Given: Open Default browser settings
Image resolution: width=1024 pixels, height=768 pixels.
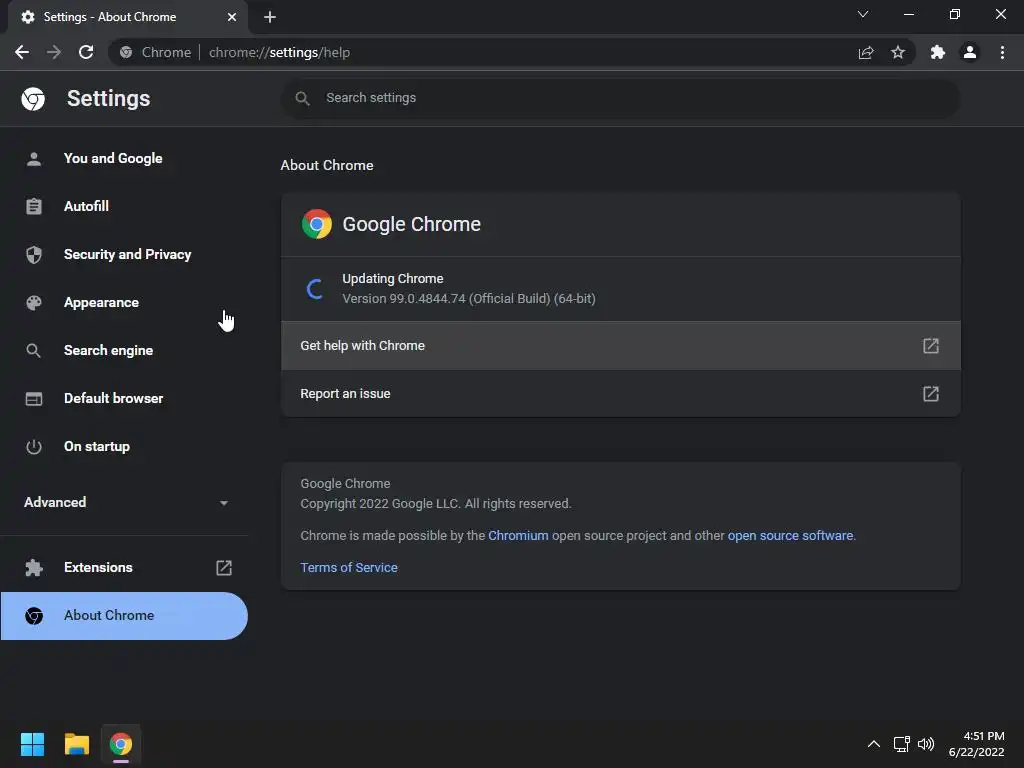Looking at the screenshot, I should coord(124,398).
